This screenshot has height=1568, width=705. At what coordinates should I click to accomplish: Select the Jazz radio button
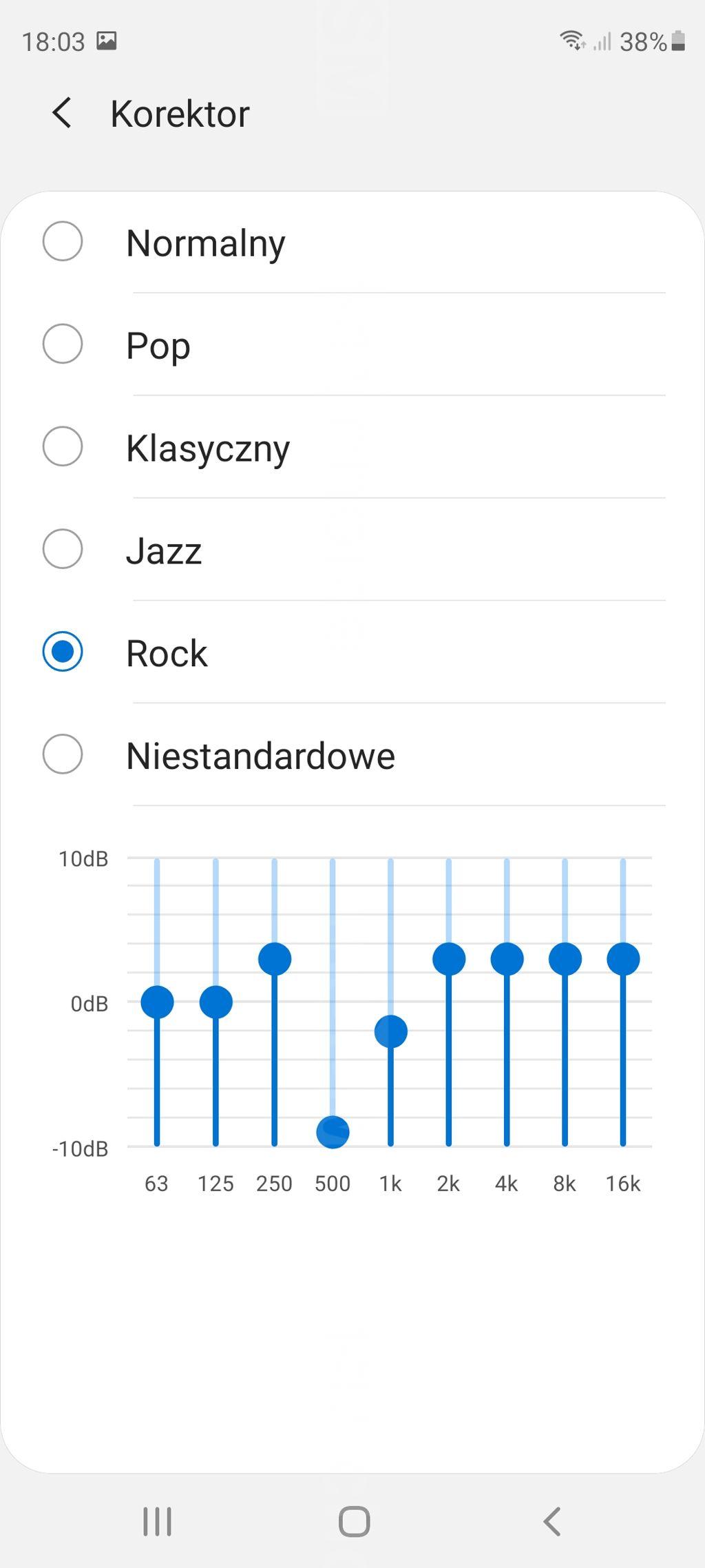[x=63, y=549]
